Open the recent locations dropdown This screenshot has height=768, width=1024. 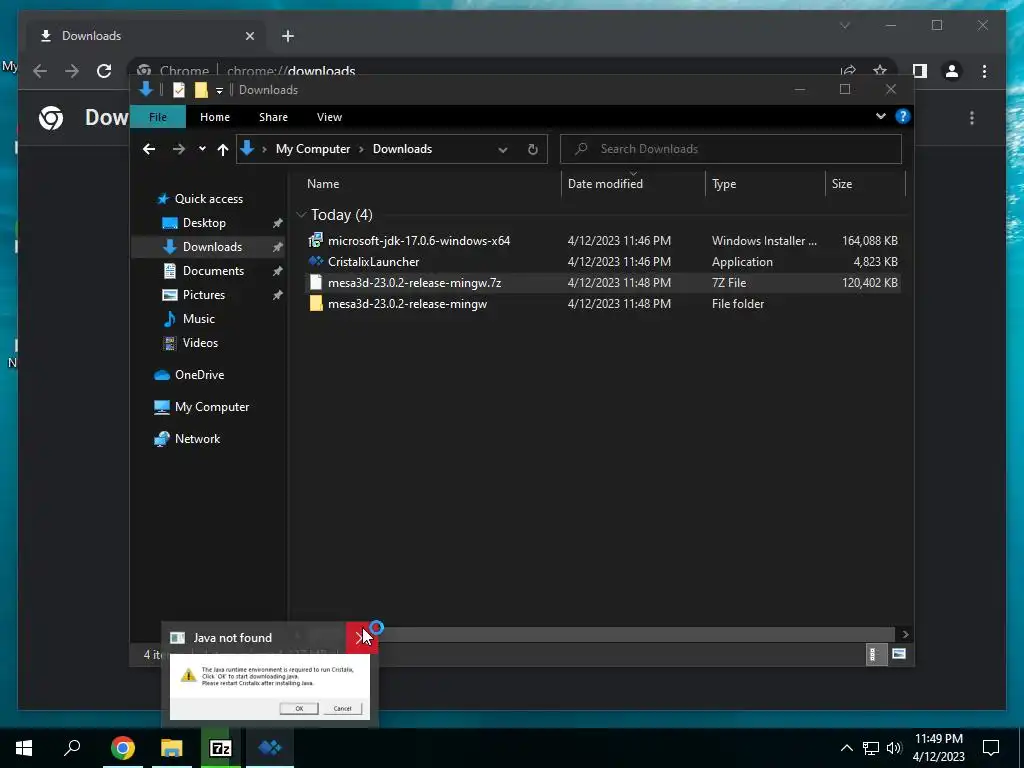pyautogui.click(x=202, y=149)
